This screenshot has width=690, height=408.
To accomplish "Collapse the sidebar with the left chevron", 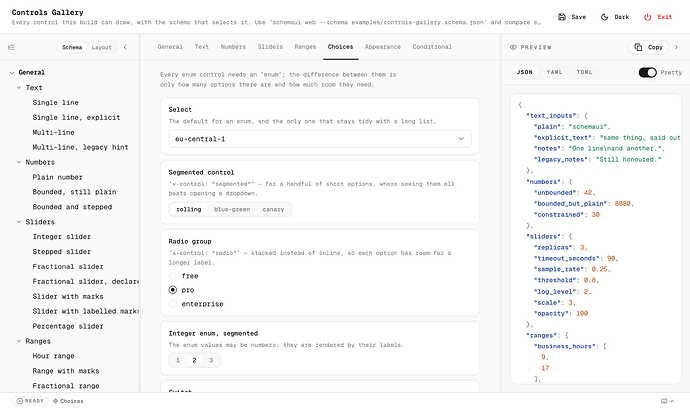I will coord(125,47).
